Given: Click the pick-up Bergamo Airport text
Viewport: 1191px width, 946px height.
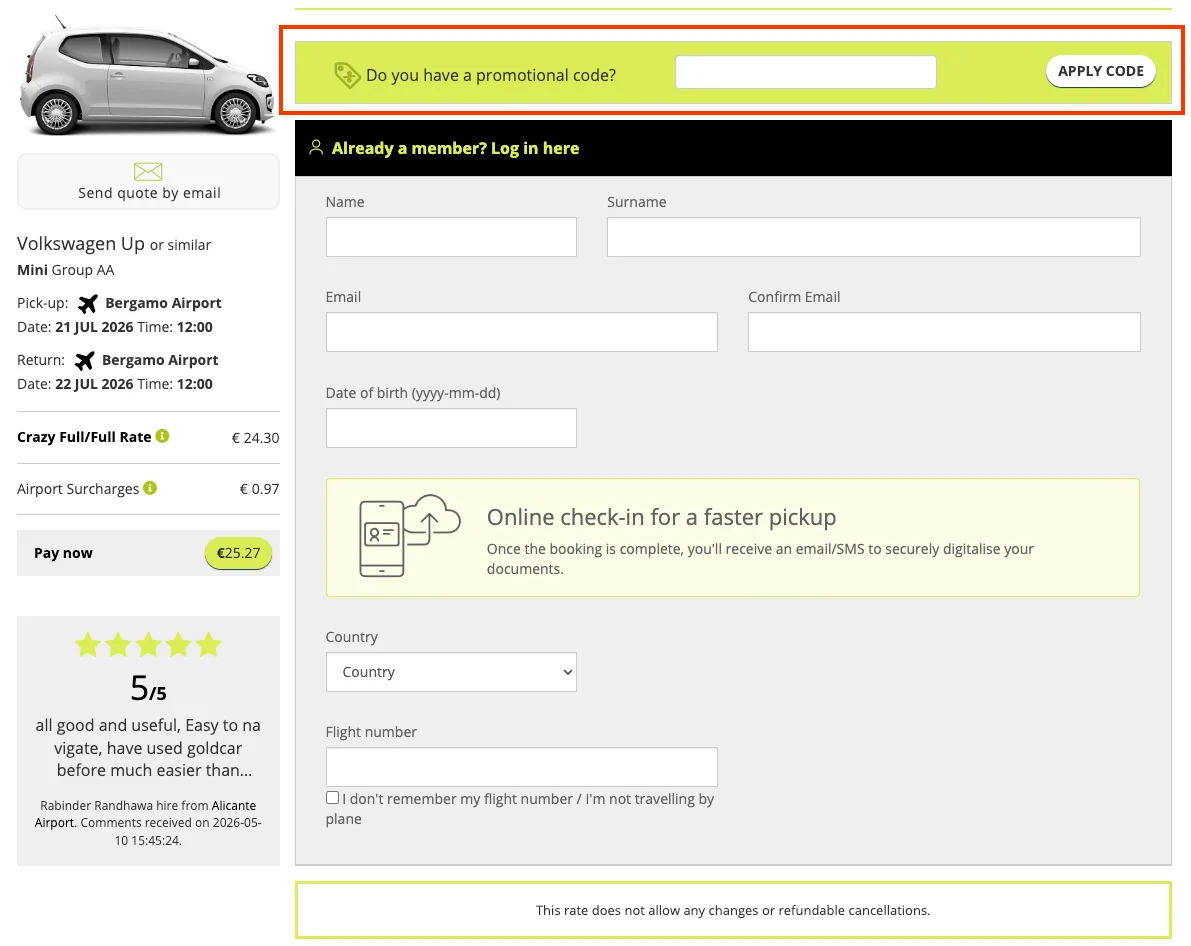Looking at the screenshot, I should pos(163,302).
